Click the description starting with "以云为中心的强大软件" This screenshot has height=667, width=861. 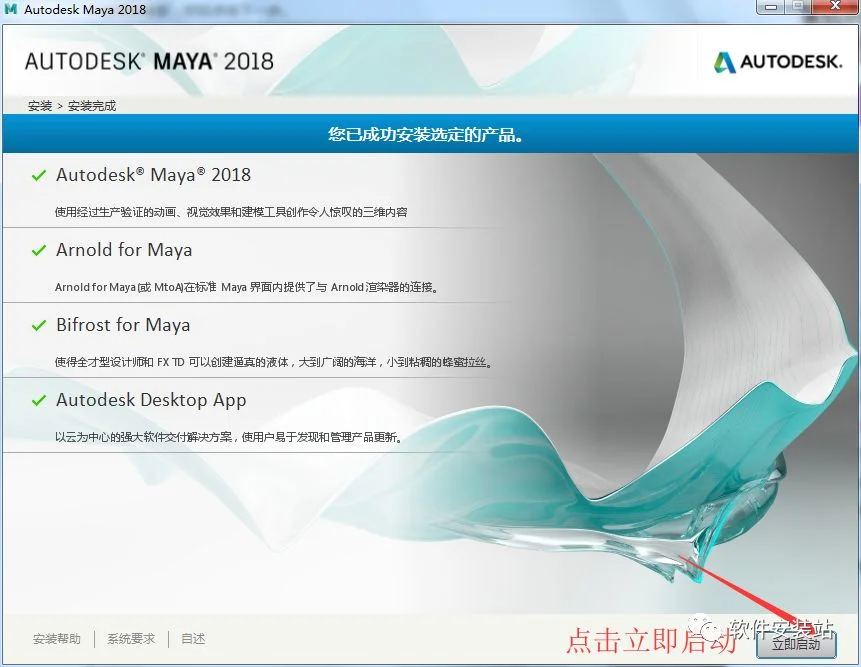pyautogui.click(x=228, y=438)
